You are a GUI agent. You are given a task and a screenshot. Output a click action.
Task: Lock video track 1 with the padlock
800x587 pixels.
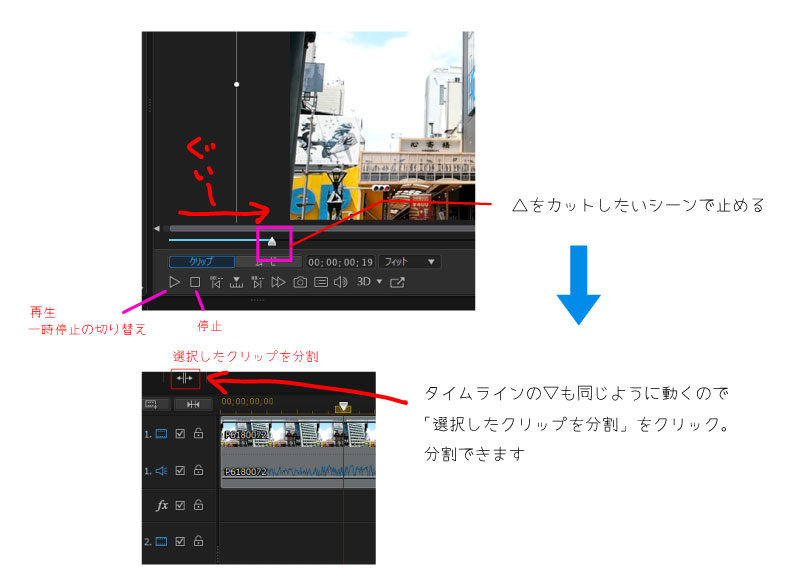tap(199, 435)
